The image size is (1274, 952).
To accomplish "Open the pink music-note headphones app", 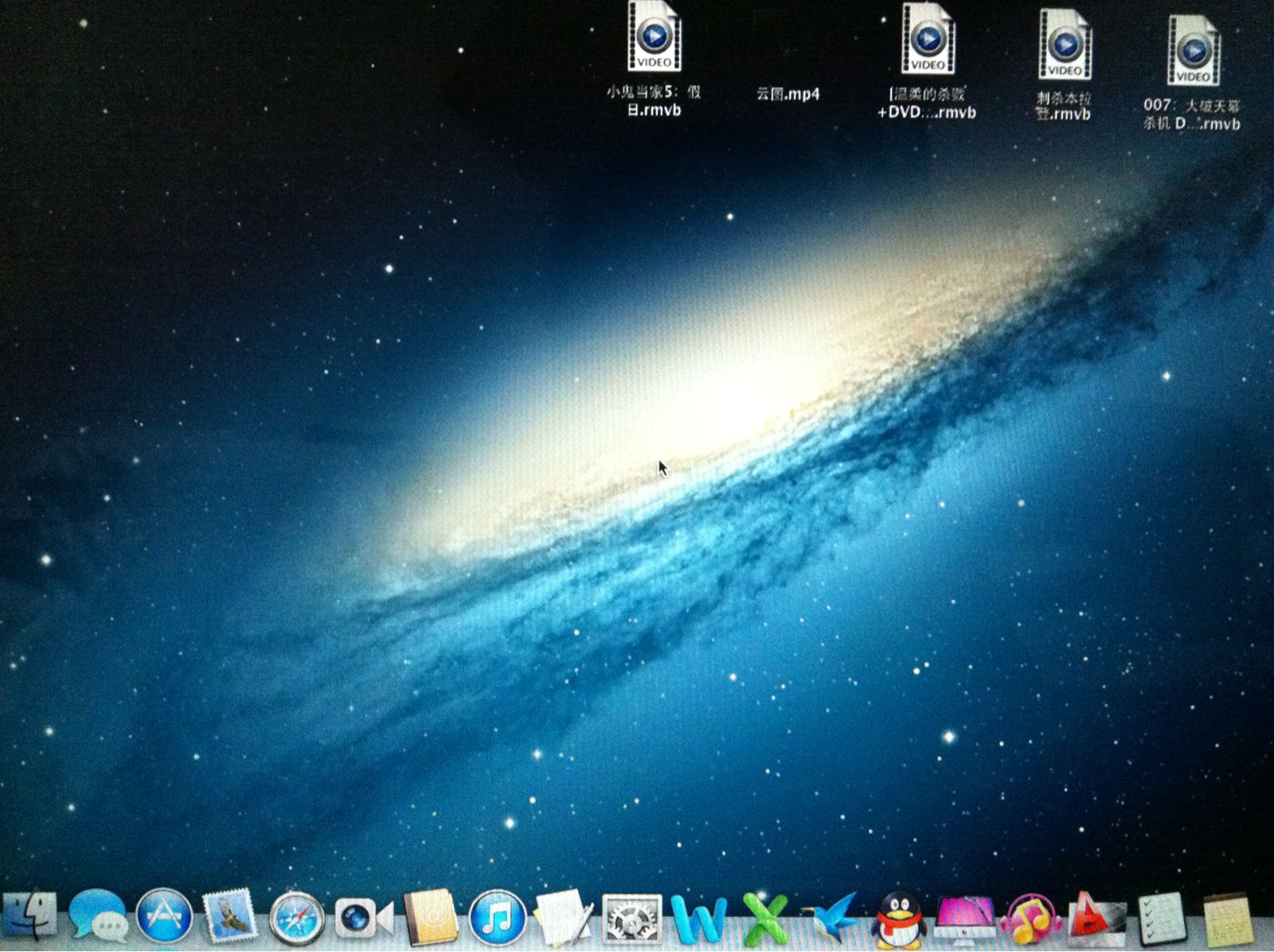I will [1031, 919].
